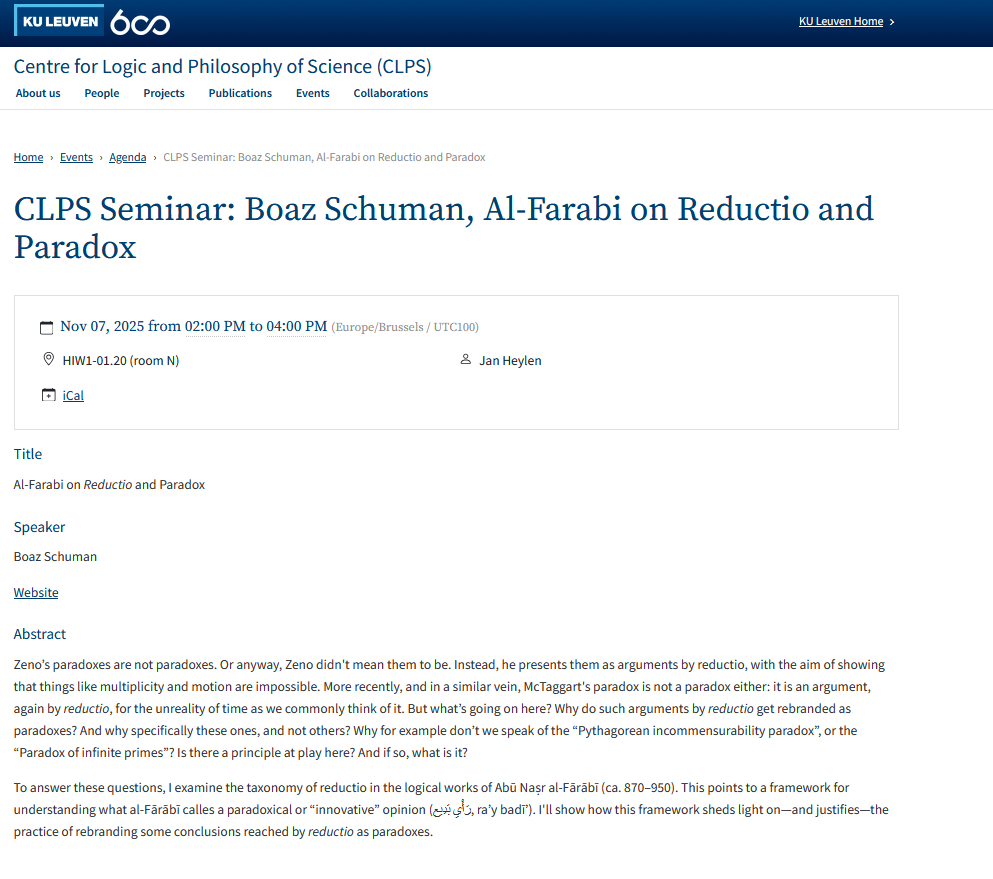Click the KU Leuven logo
Image resolution: width=993 pixels, height=879 pixels.
59,21
